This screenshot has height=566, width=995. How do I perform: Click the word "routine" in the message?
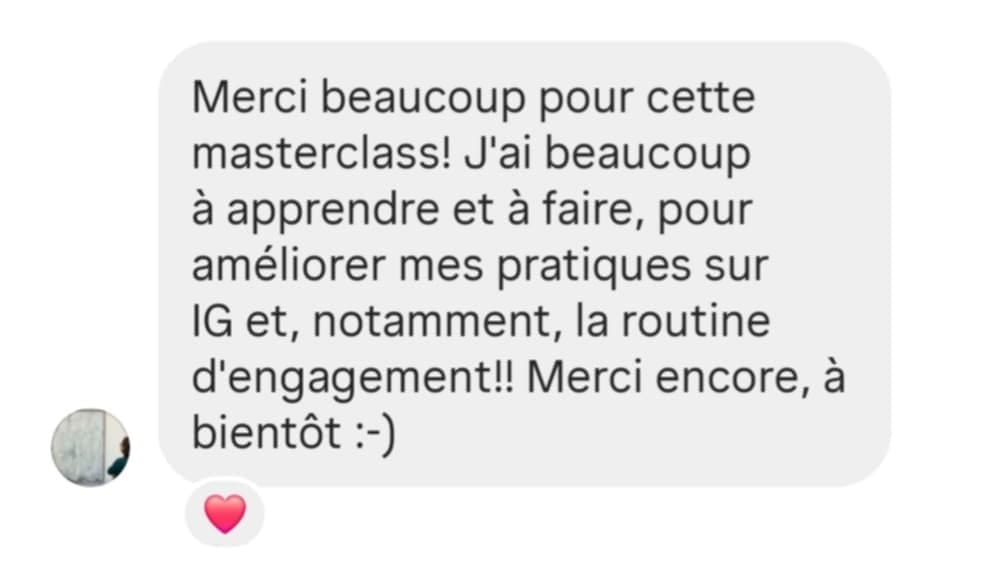[x=696, y=321]
